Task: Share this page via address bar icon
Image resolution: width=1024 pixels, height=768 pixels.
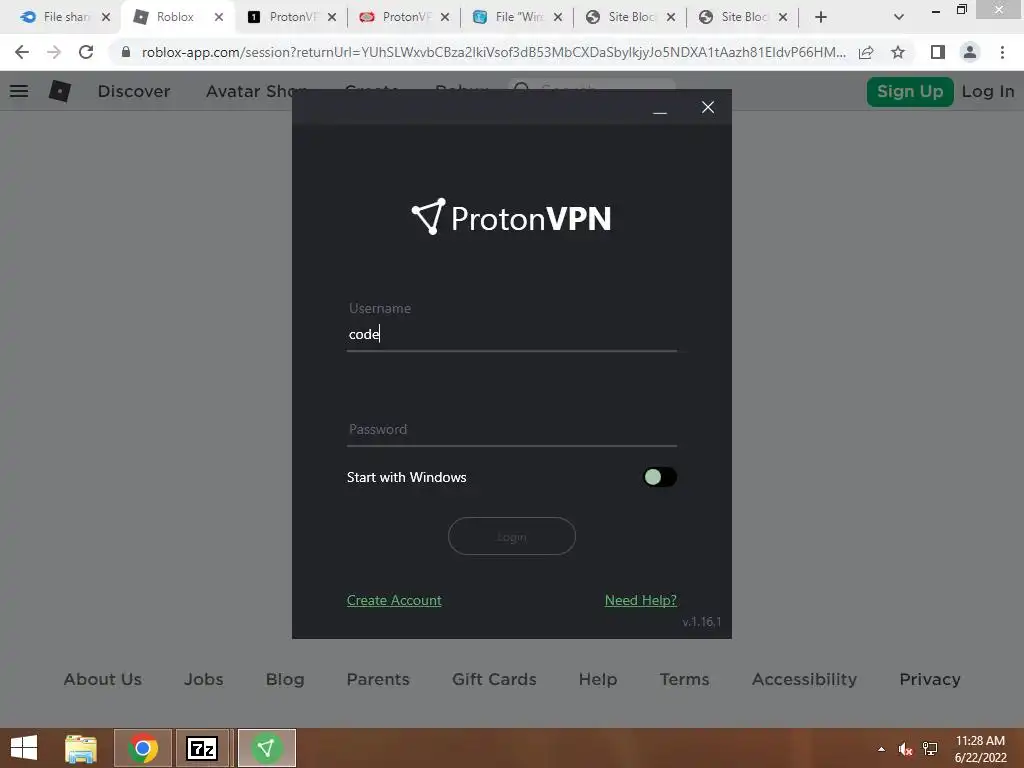Action: (x=866, y=52)
